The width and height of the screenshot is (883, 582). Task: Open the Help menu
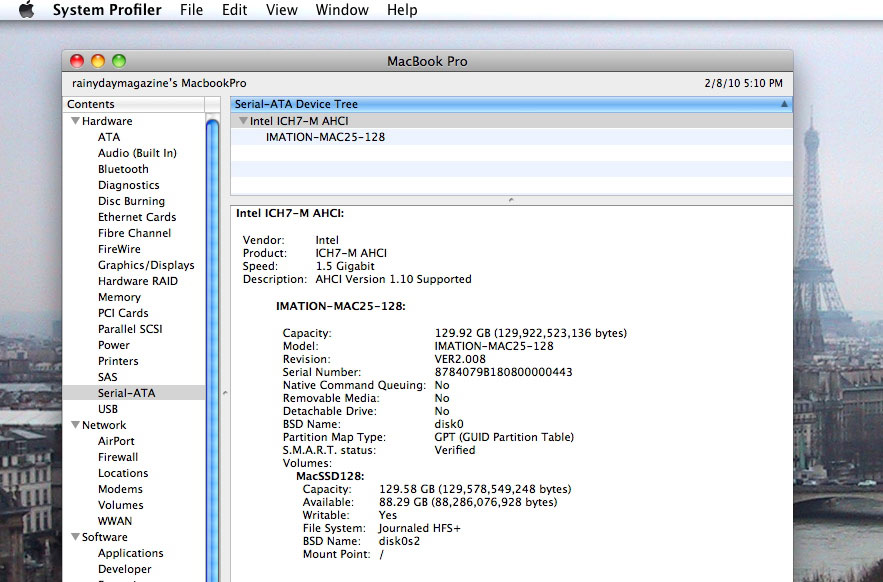[402, 10]
